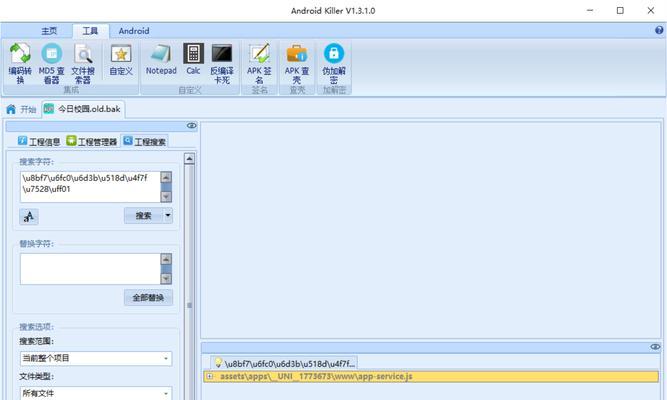
Task: Go to the 开始 start tab
Action: point(21,109)
